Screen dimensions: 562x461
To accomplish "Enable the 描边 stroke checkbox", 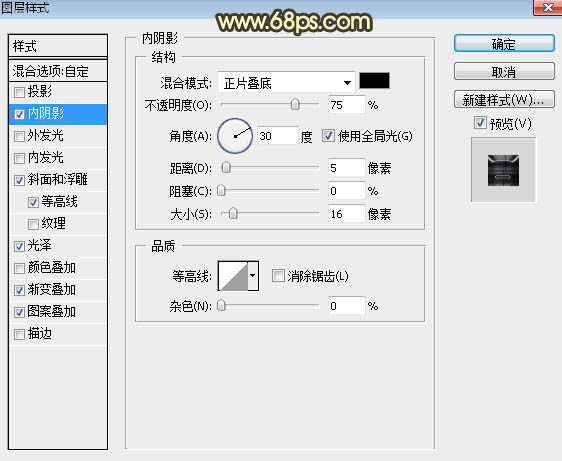I will coord(19,334).
